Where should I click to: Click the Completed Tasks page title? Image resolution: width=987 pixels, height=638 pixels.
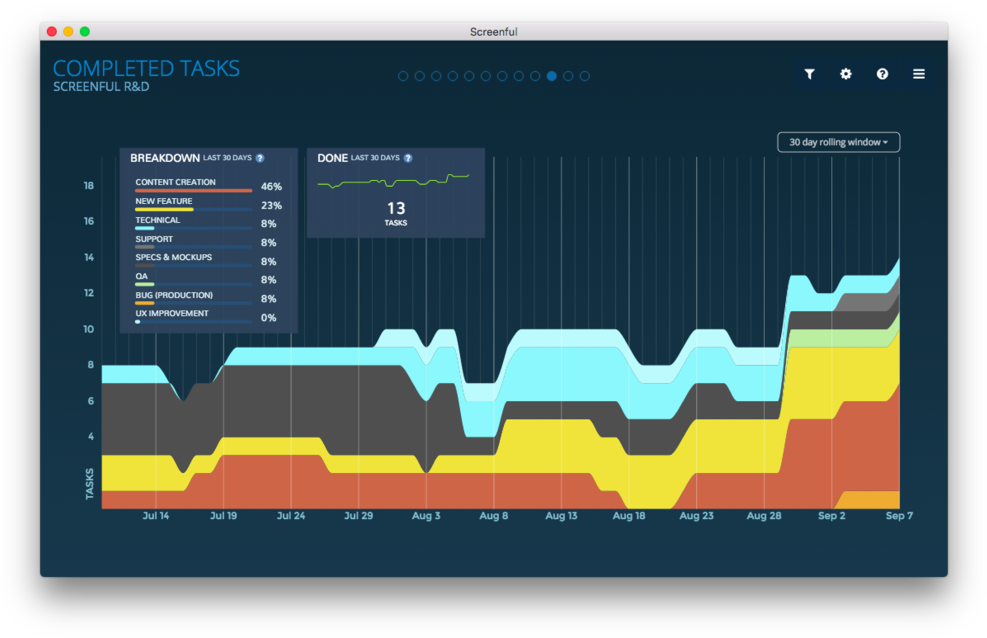146,68
